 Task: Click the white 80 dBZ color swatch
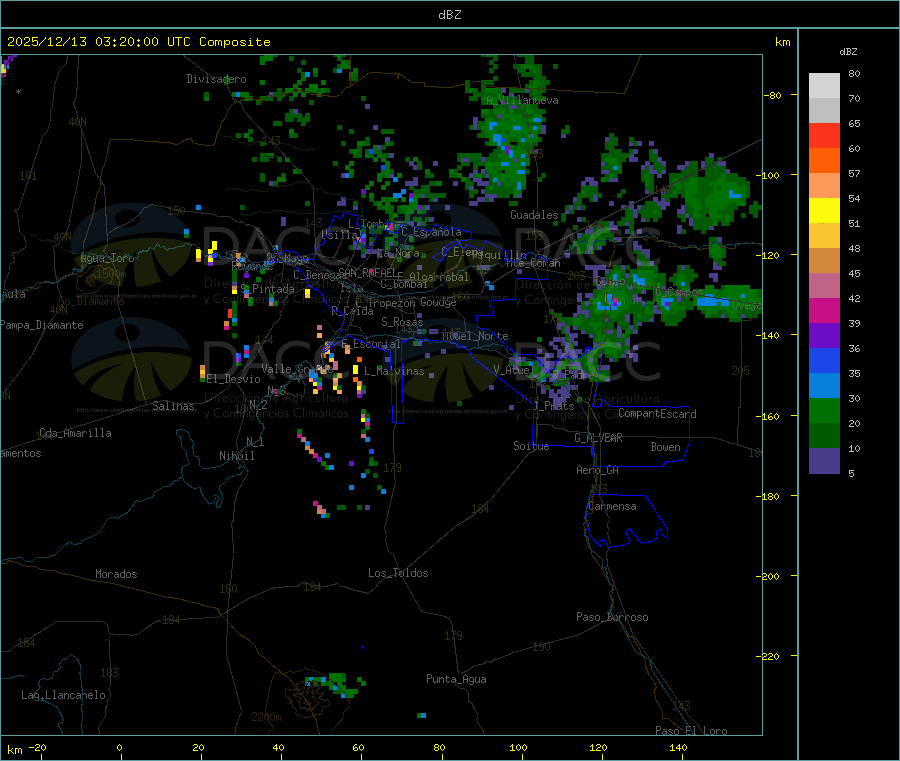824,86
